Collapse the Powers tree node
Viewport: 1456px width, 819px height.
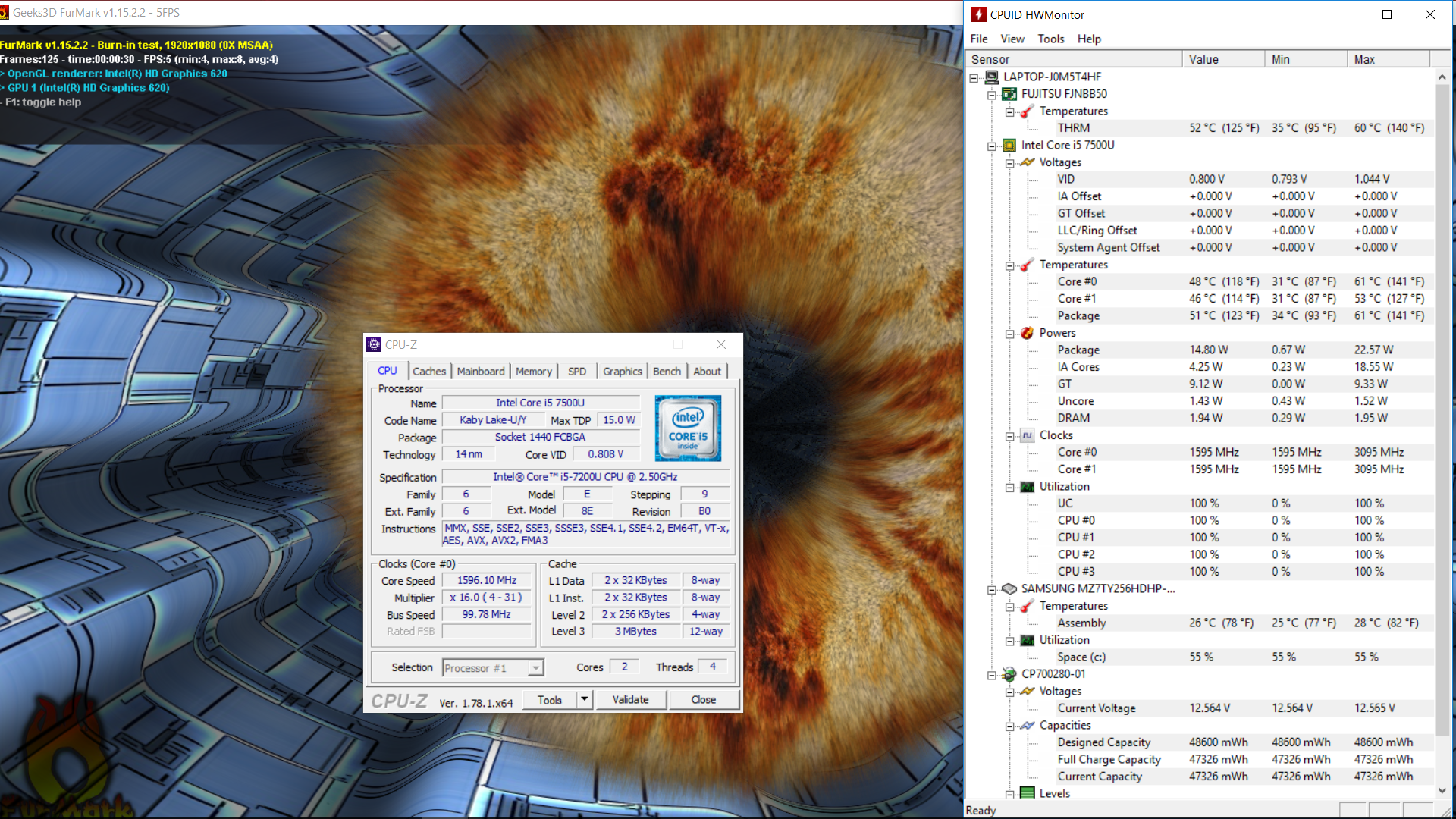1010,334
